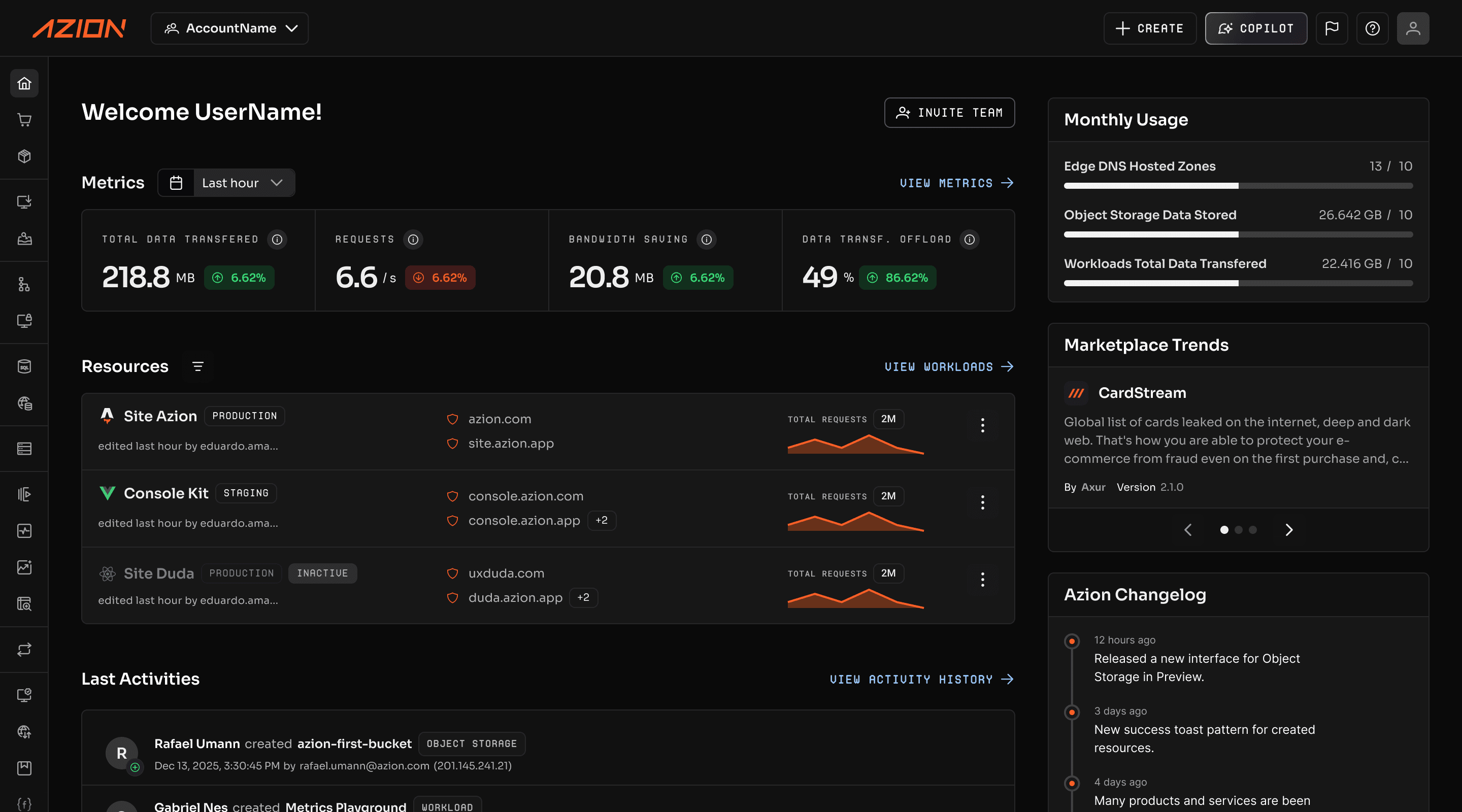
Task: Go to next Marketplace Trends card
Action: [x=1289, y=530]
